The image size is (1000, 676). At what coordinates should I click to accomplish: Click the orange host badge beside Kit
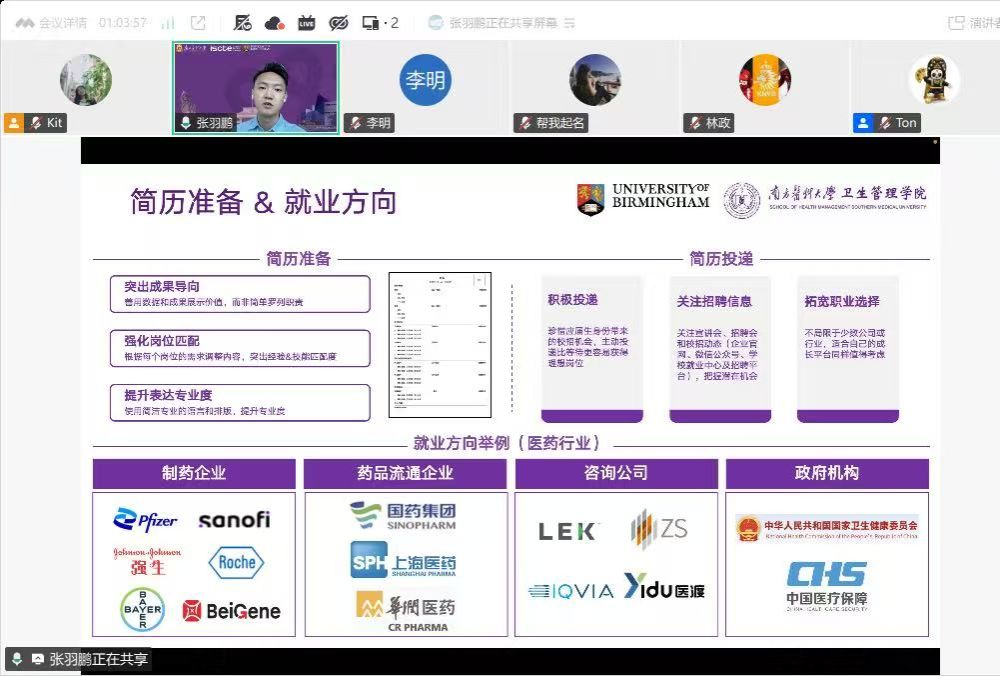14,122
